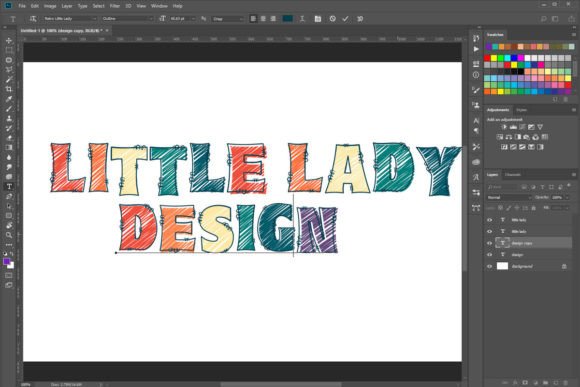Add an Invert adjustment
Viewport: 580px width, 387px height.
(504, 147)
